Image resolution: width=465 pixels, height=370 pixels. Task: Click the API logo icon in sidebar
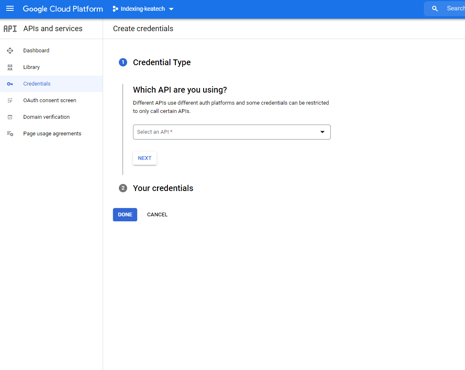pyautogui.click(x=10, y=29)
